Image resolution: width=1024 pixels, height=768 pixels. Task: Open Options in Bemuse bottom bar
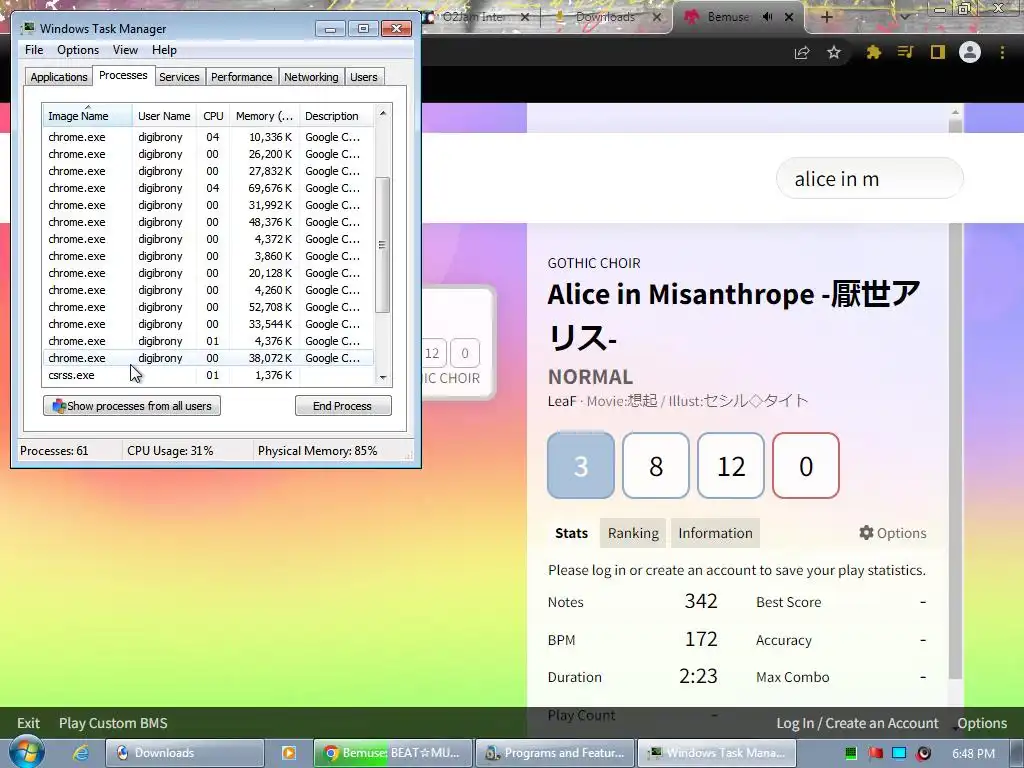tap(982, 723)
